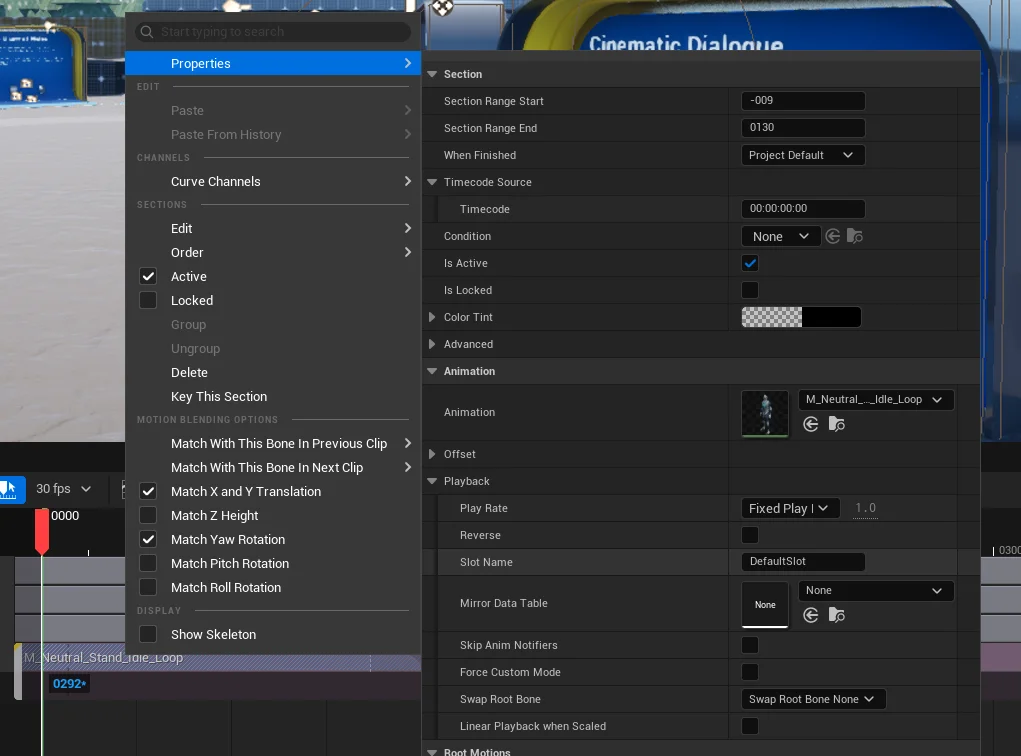Viewport: 1021px width, 756px height.
Task: Click the Mirror Data Table None thumbnail
Action: point(765,604)
